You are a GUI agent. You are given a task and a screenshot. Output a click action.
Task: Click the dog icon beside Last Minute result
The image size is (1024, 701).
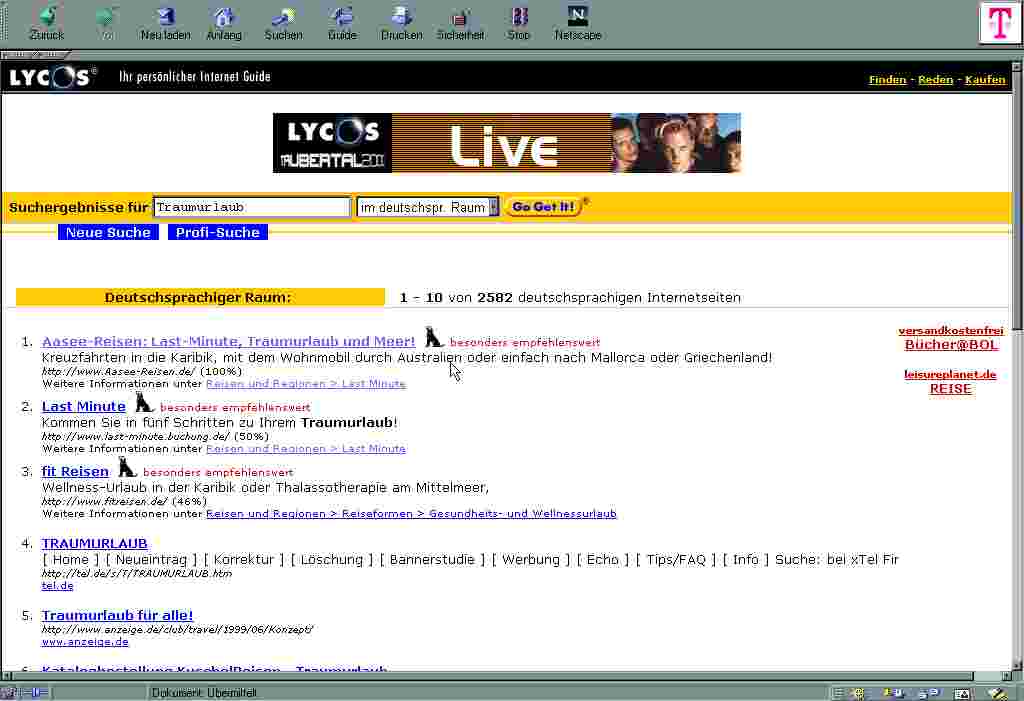[144, 402]
